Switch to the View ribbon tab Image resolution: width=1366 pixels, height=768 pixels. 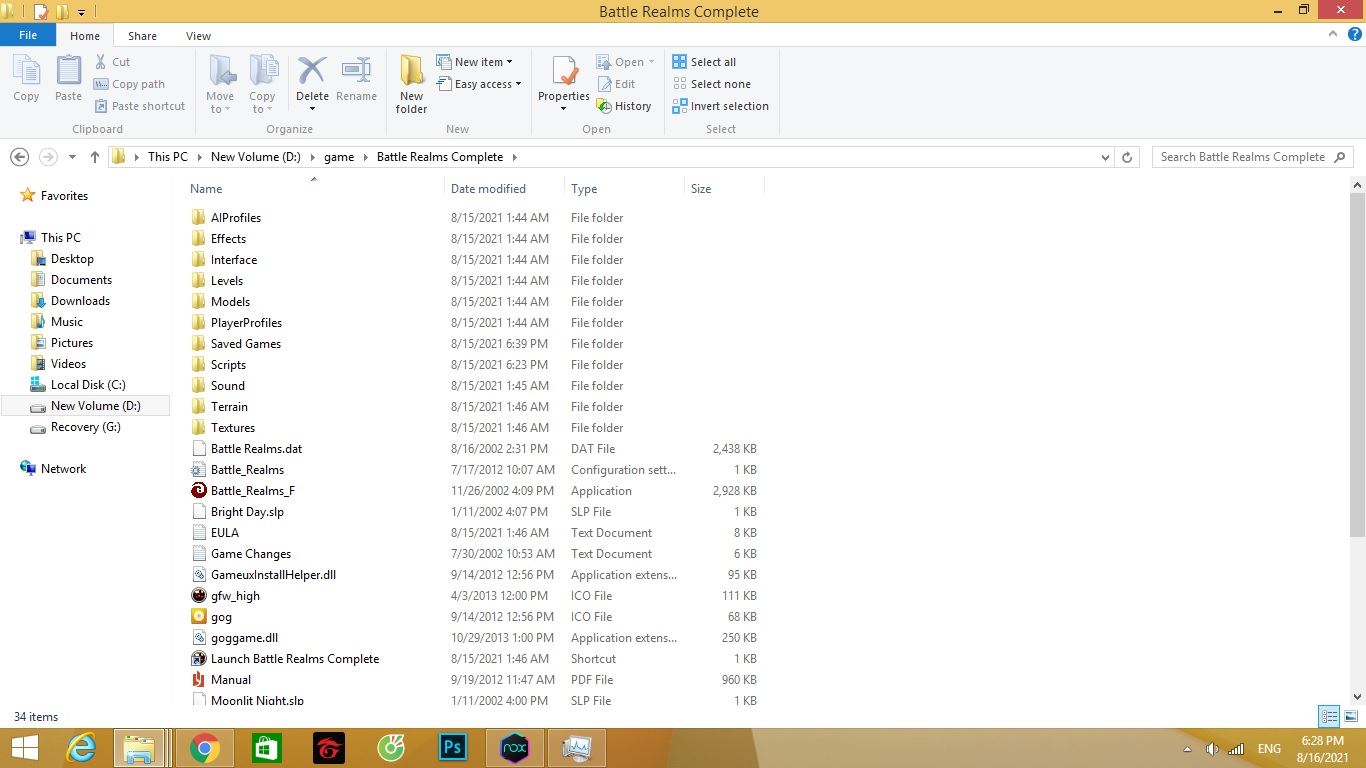click(x=198, y=36)
